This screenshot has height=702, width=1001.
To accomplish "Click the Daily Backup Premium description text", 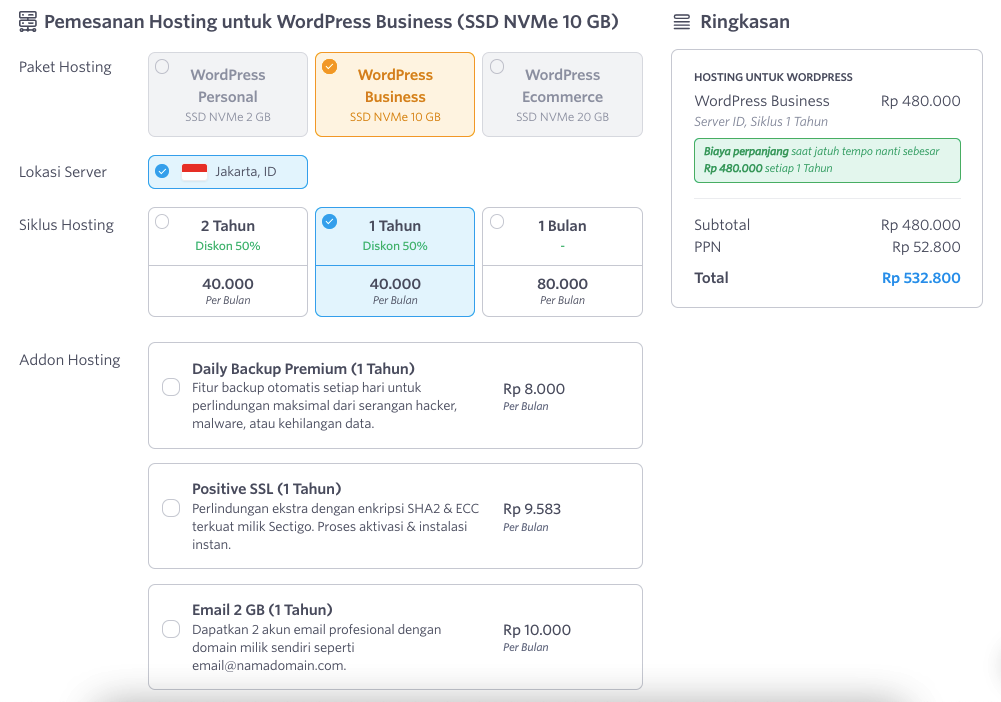I will tap(324, 406).
